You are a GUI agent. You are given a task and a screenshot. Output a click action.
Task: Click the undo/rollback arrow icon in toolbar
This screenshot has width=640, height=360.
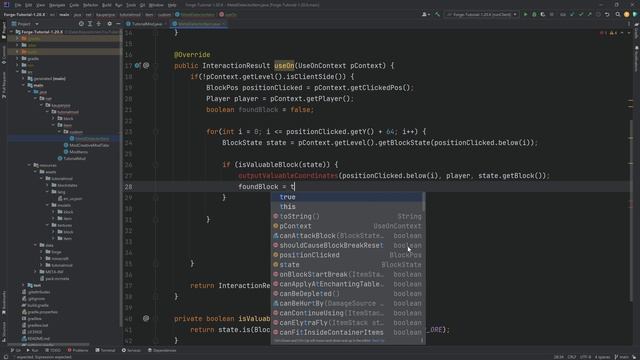click(x=607, y=14)
